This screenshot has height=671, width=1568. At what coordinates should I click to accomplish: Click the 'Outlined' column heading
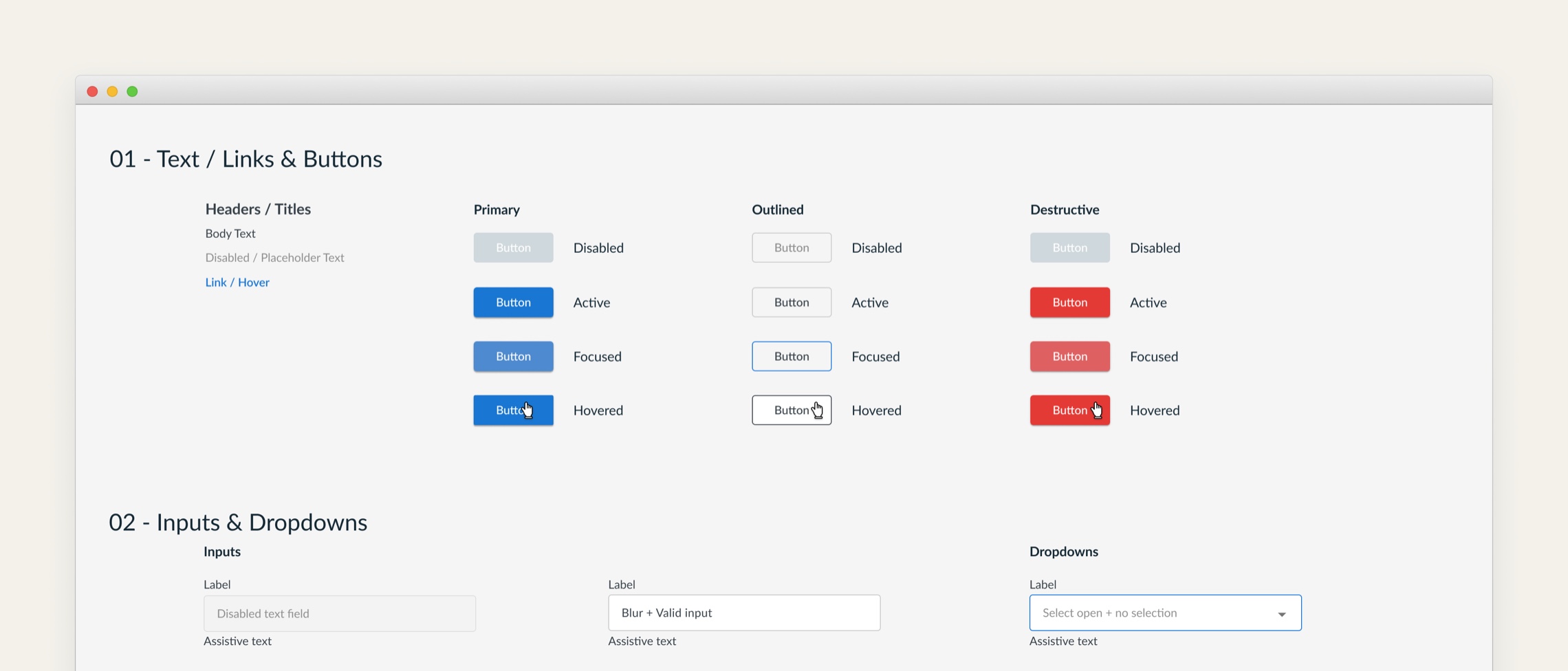(778, 210)
